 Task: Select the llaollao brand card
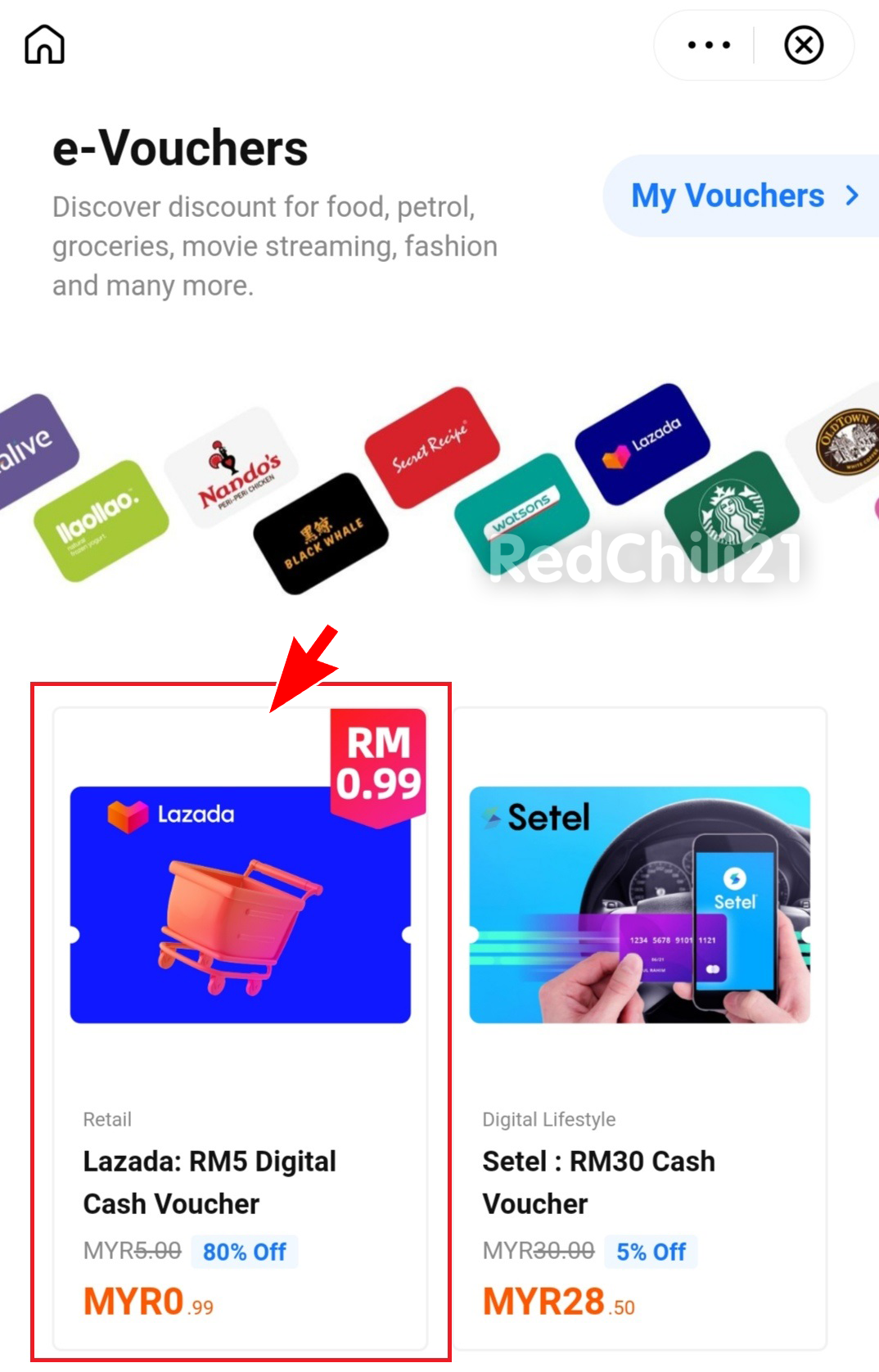[101, 521]
